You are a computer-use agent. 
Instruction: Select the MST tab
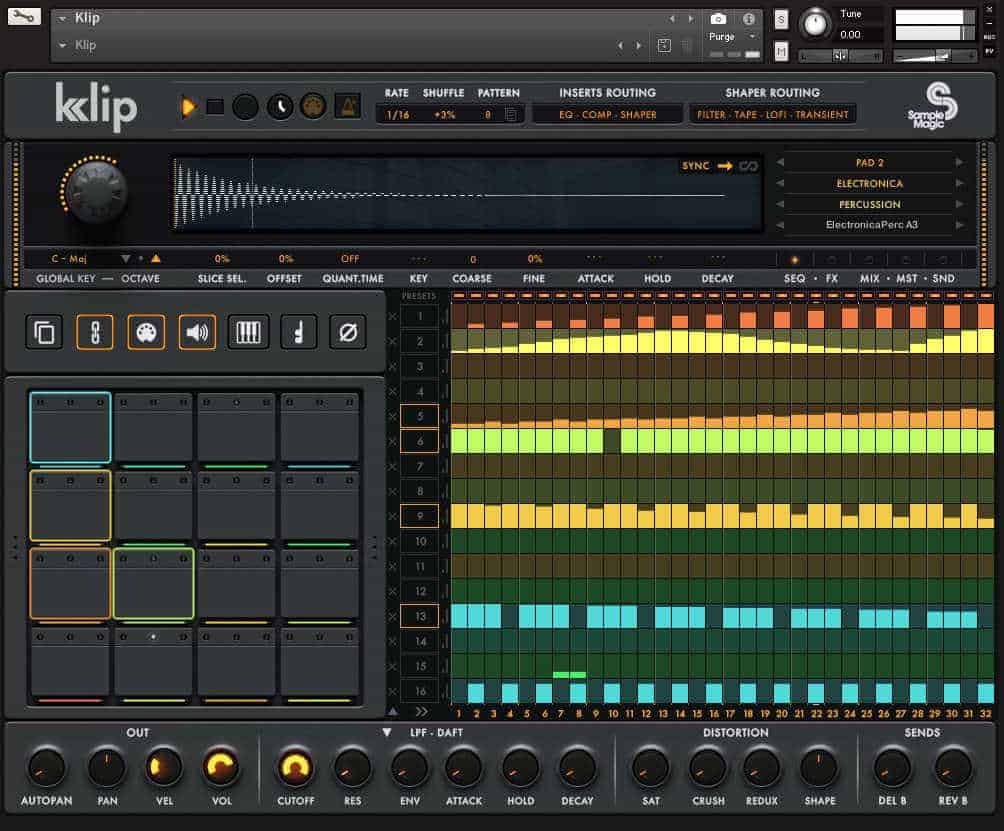coord(906,278)
